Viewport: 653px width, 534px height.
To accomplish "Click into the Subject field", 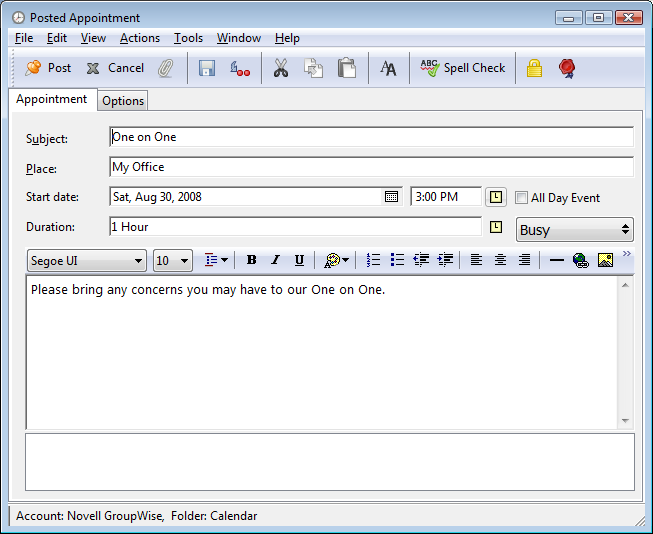I will point(370,137).
